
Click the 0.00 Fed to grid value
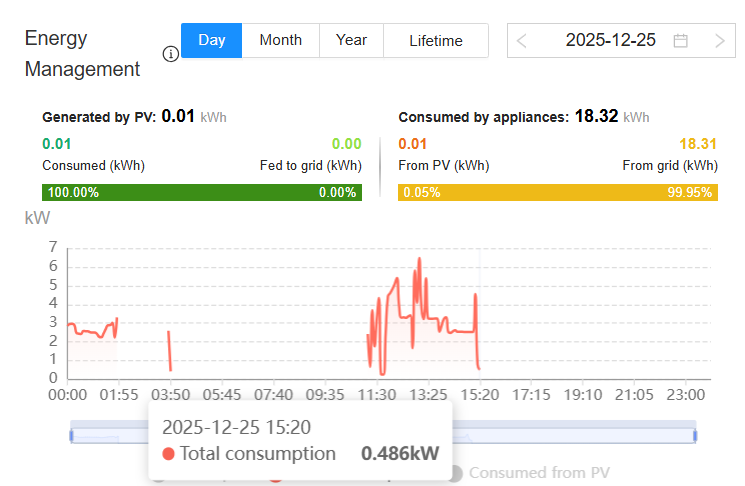tap(346, 144)
